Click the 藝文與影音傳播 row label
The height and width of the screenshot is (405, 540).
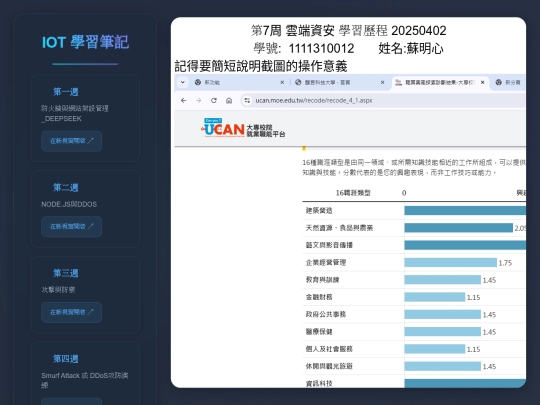pyautogui.click(x=329, y=245)
